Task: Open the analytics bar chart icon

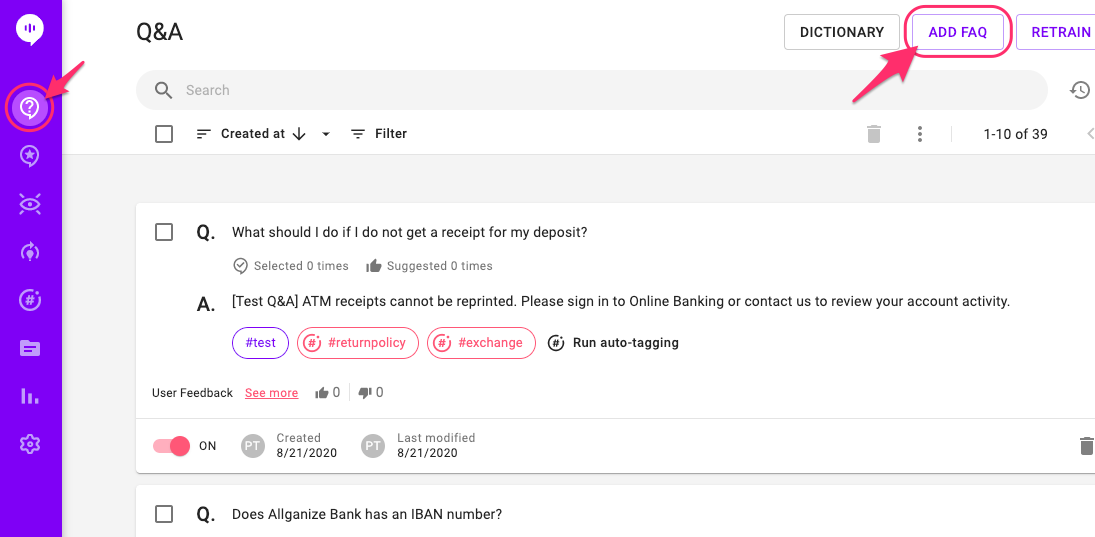Action: (29, 396)
